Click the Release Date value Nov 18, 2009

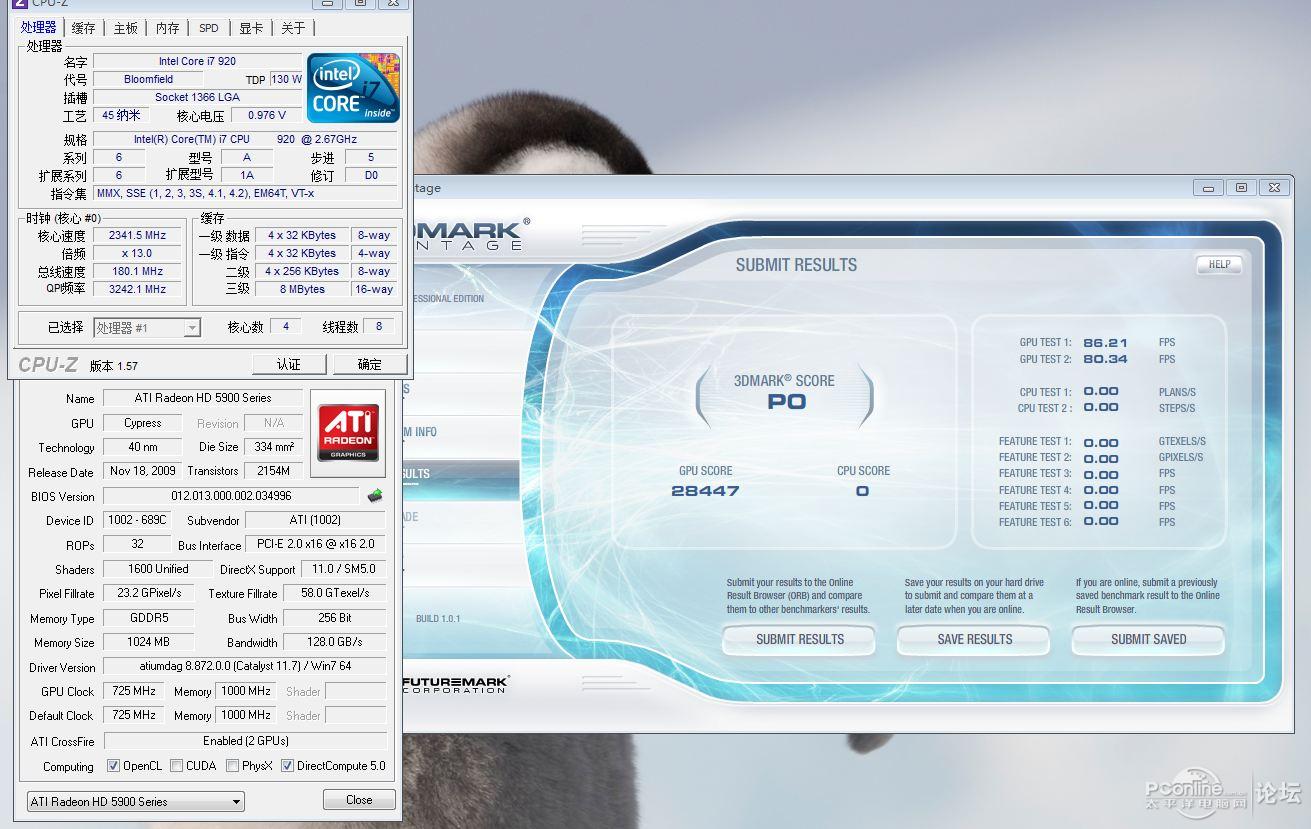(x=142, y=471)
